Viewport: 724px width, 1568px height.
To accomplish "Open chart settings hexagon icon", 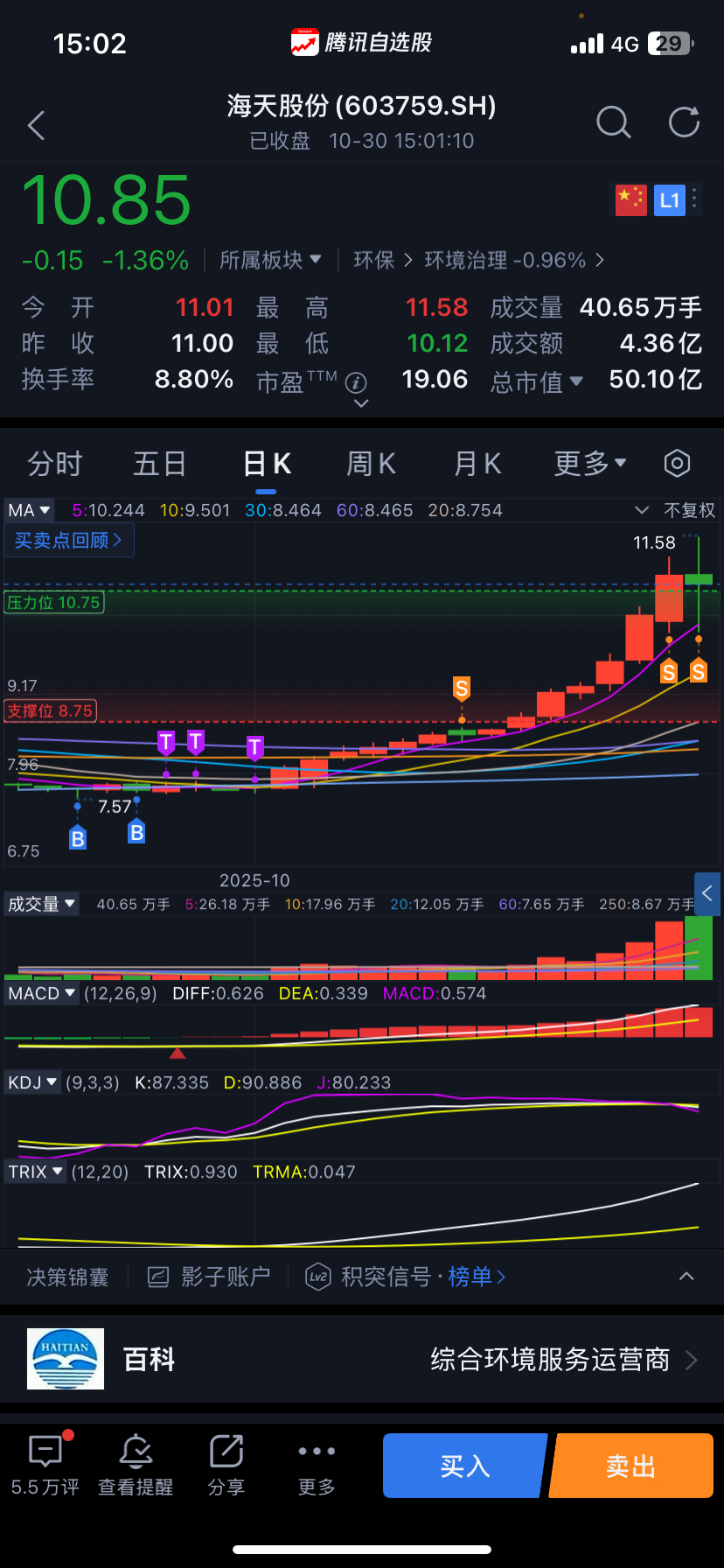I will (x=677, y=463).
